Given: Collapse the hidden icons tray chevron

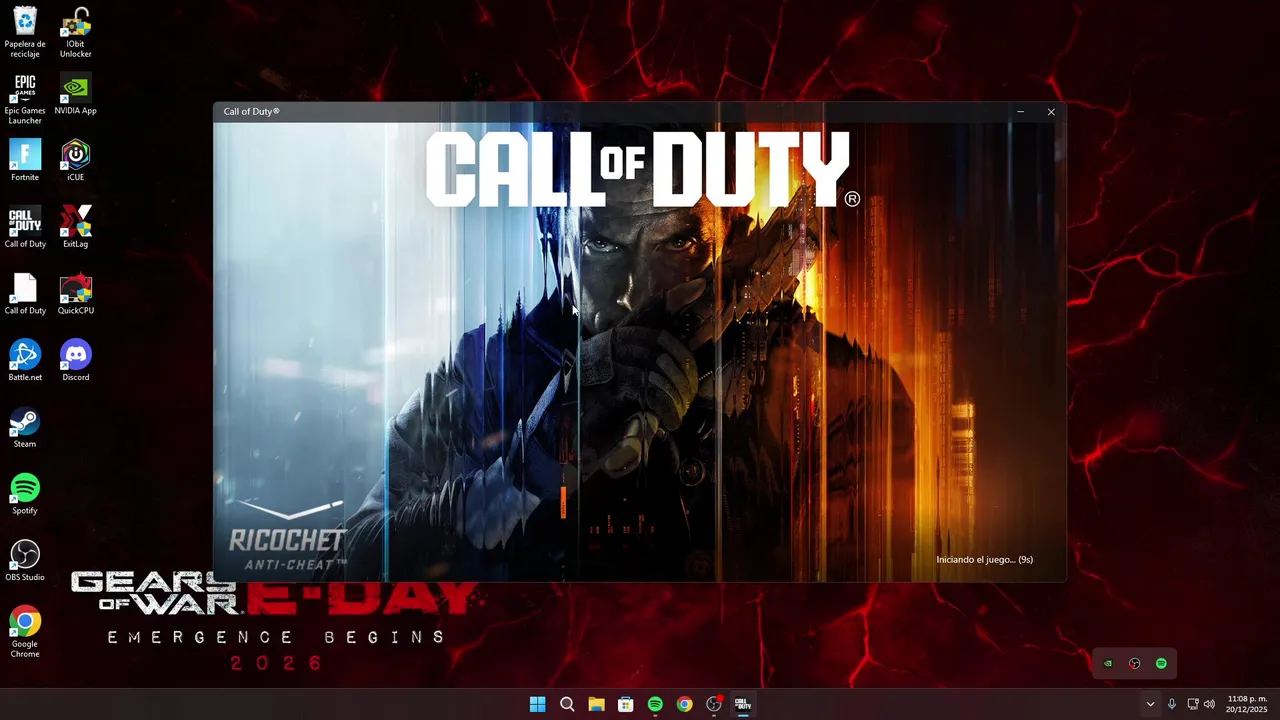Looking at the screenshot, I should coord(1150,704).
